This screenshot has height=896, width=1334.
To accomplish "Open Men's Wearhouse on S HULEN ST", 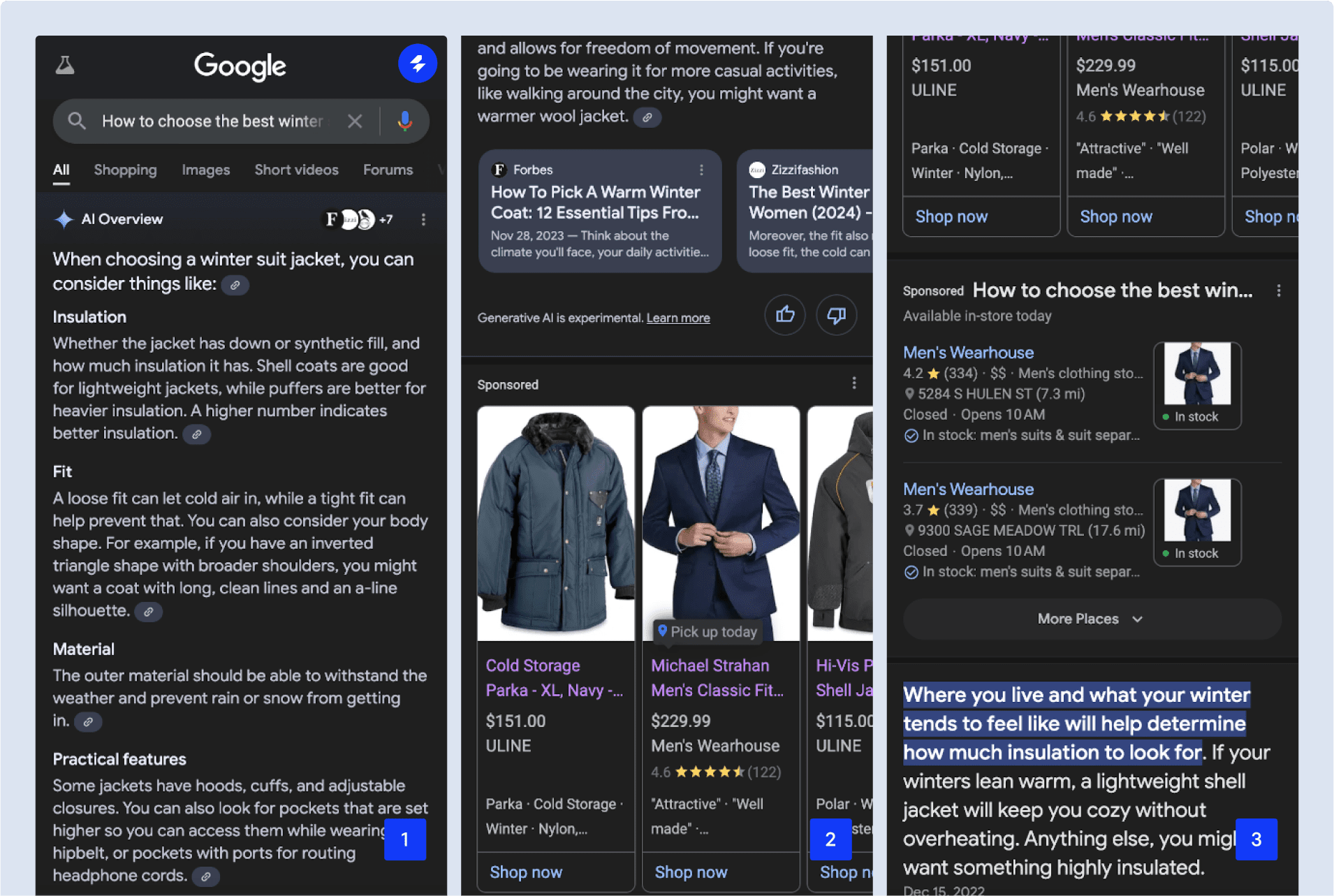I will (968, 353).
